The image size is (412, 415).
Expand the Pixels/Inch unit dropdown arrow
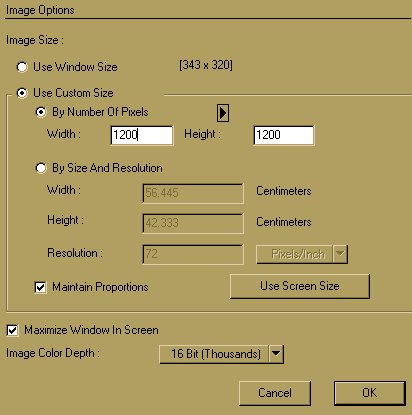coord(340,254)
